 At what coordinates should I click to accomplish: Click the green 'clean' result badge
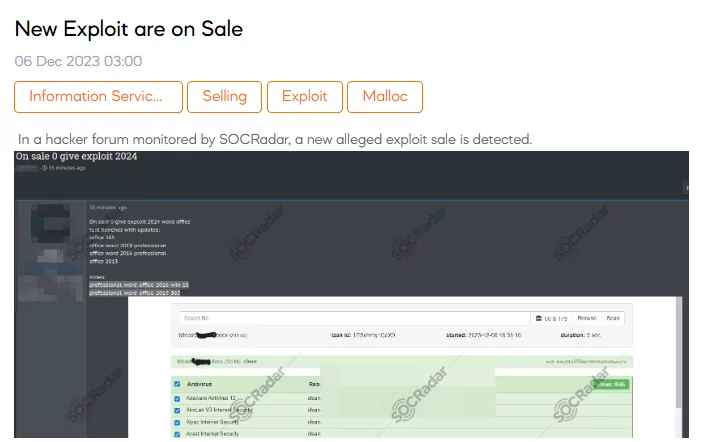coord(611,384)
